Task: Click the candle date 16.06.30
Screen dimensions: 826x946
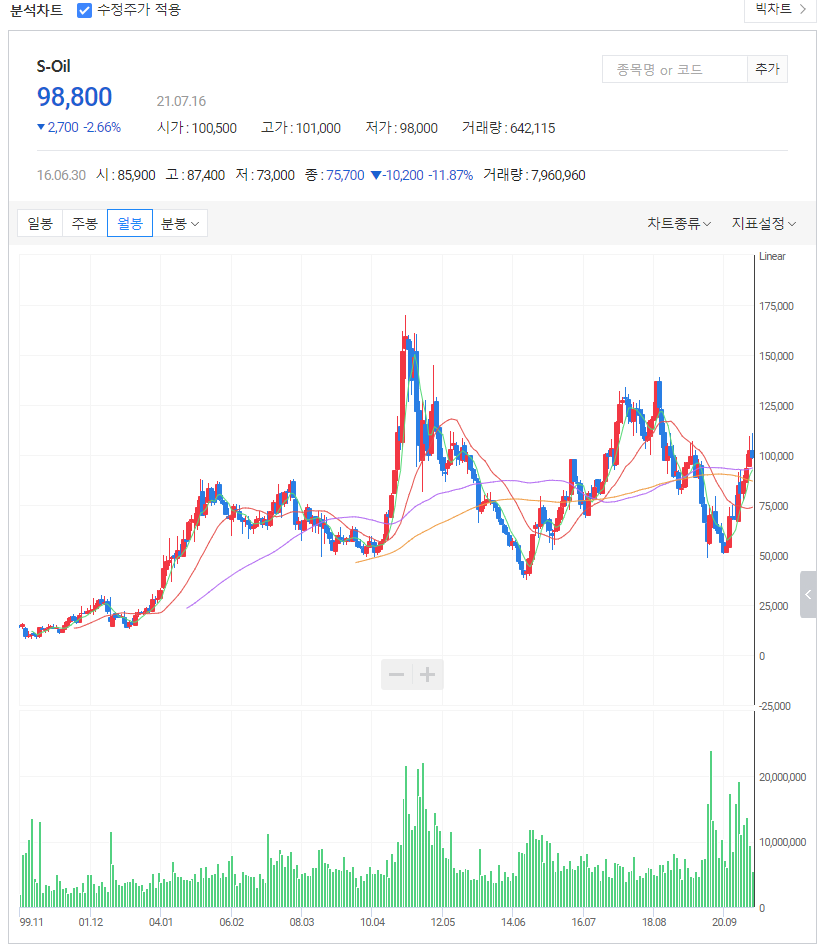Action: click(x=61, y=175)
